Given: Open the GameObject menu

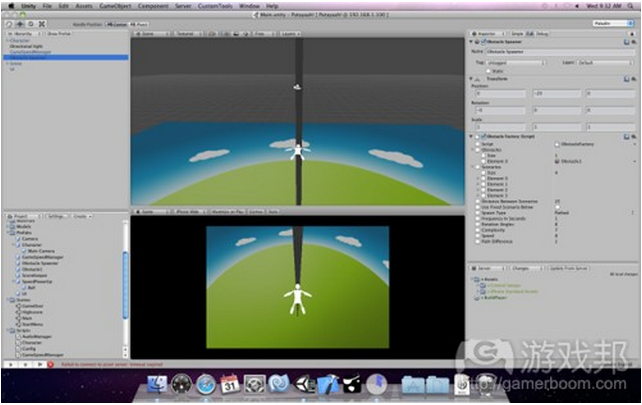Looking at the screenshot, I should (115, 6).
